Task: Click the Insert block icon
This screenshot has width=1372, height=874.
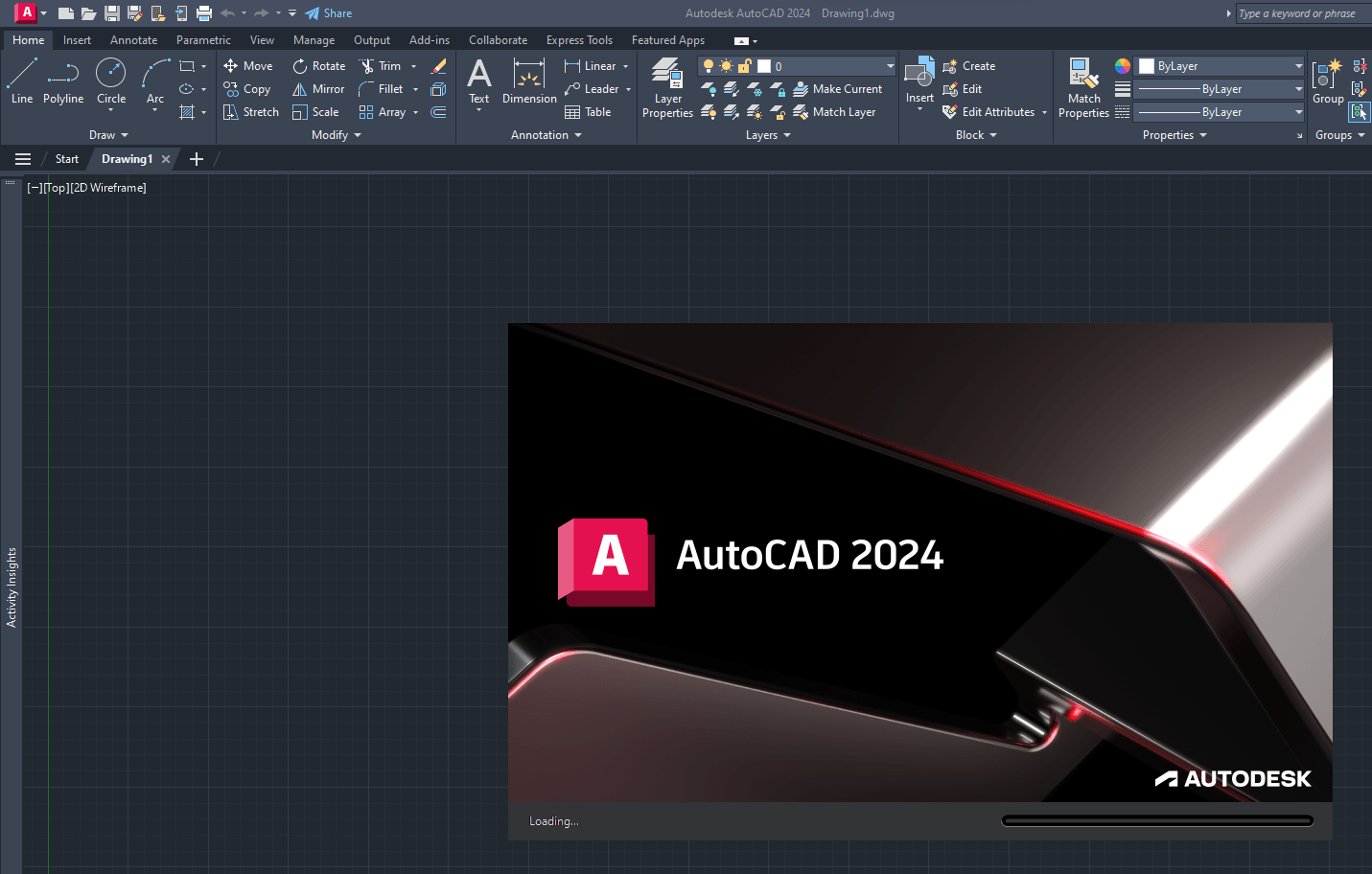Action: point(919,80)
